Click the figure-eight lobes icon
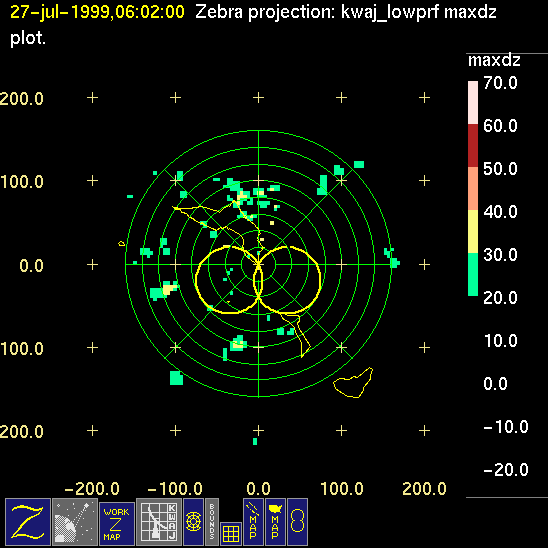The image size is (548, 548). pos(297,522)
